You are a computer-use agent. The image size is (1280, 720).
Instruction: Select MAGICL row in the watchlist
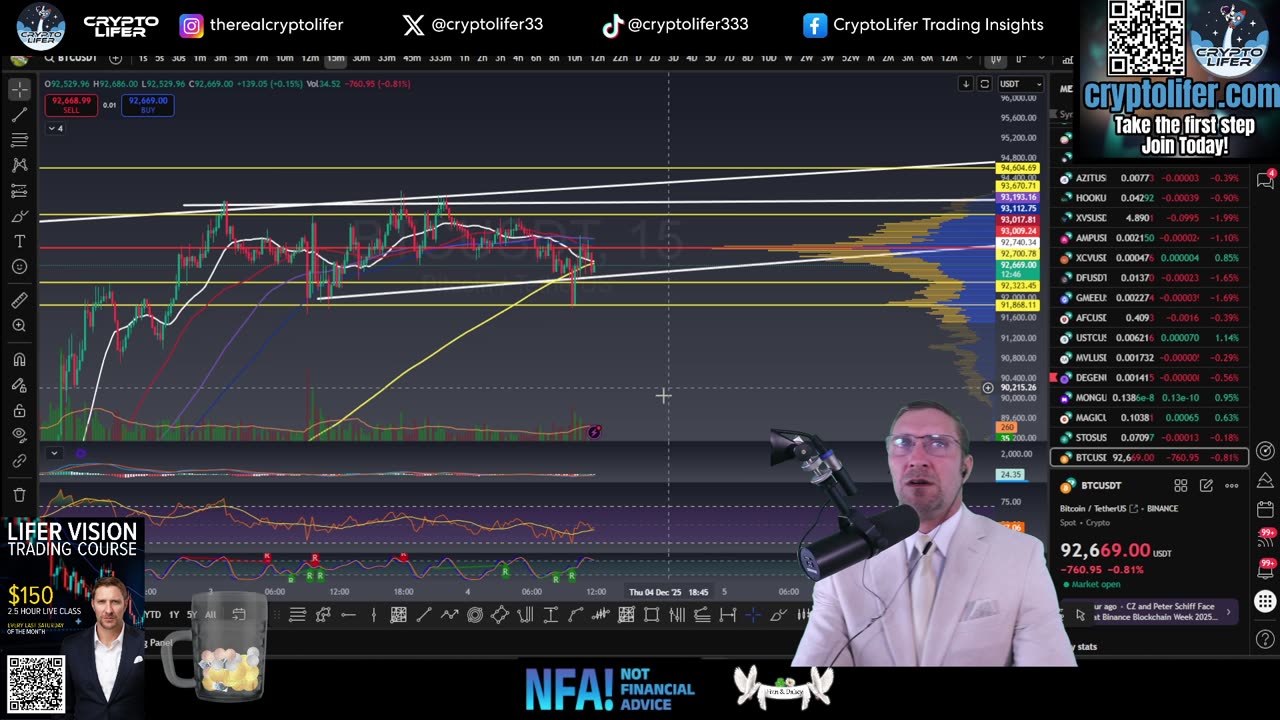1149,418
